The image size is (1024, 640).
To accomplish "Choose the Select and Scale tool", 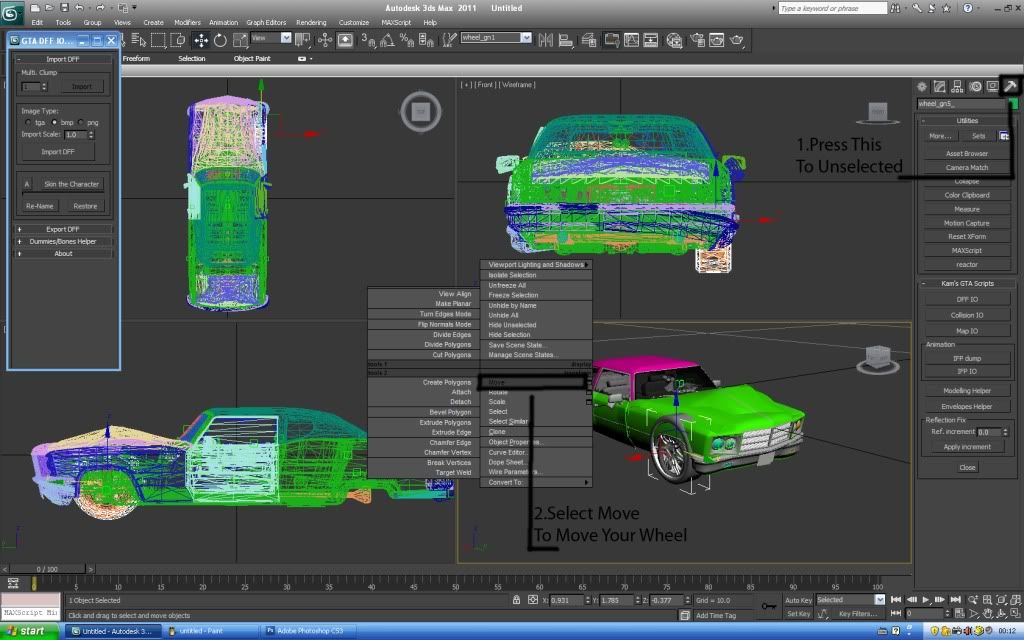I will coord(240,40).
